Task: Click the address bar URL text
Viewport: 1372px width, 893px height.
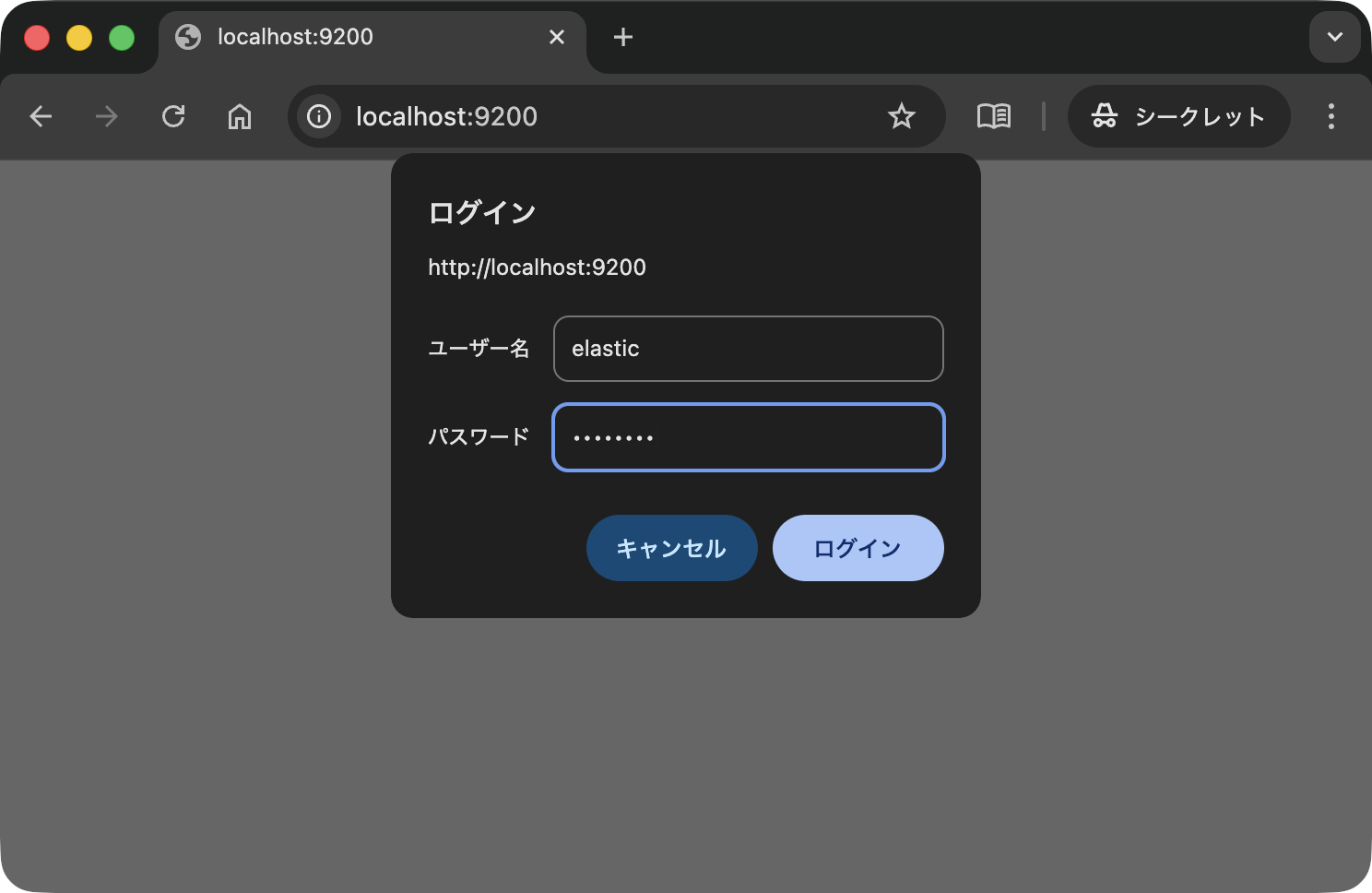Action: (x=447, y=116)
